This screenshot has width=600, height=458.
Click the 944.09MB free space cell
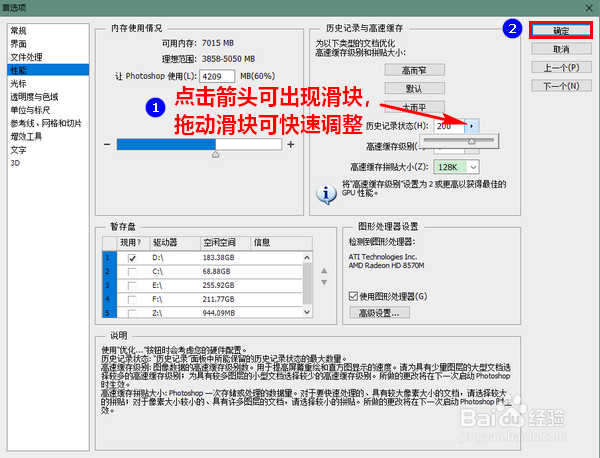click(219, 313)
